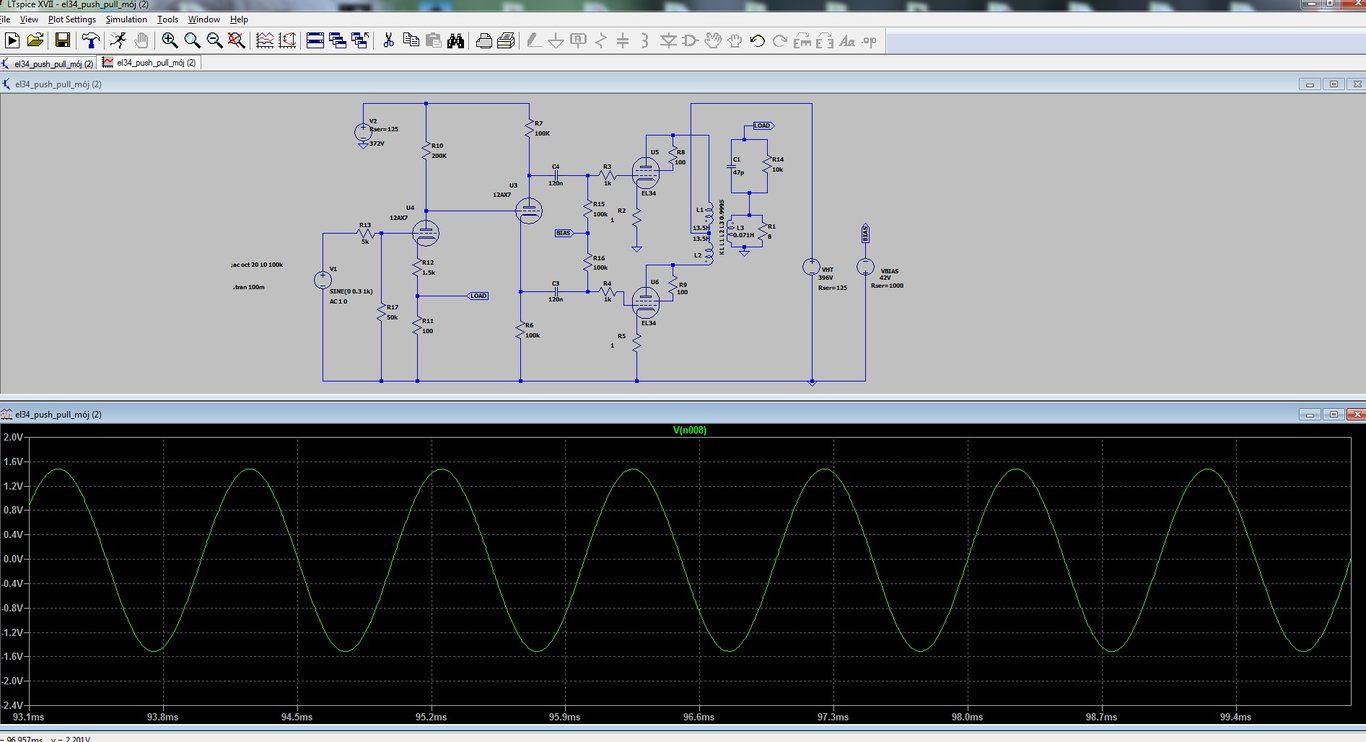
Task: Click the U4 12AX7 tube symbol
Action: [426, 234]
